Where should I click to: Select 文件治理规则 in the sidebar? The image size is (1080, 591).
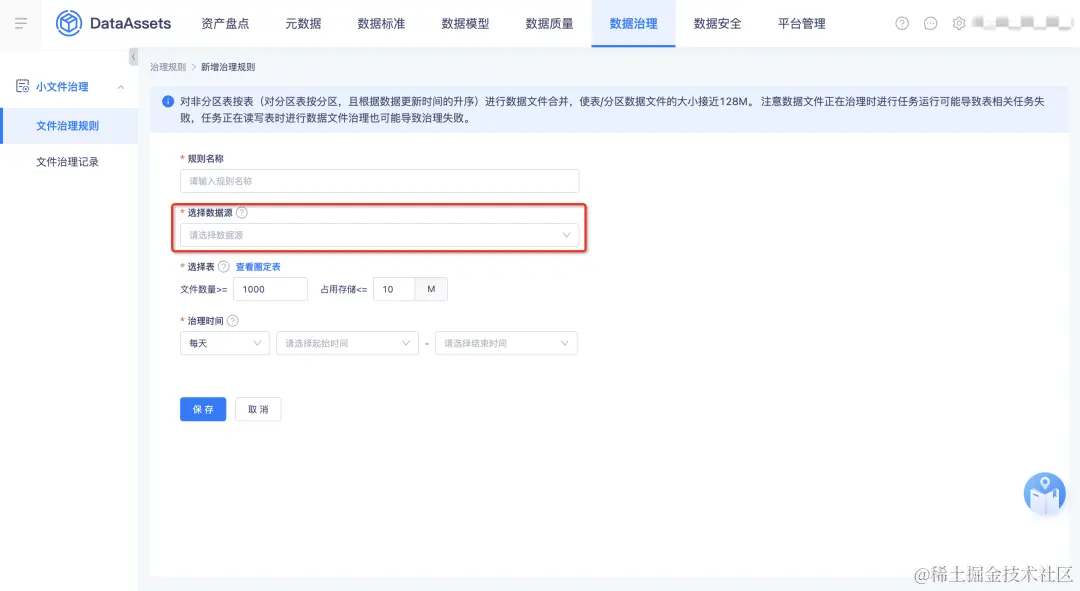tap(69, 125)
